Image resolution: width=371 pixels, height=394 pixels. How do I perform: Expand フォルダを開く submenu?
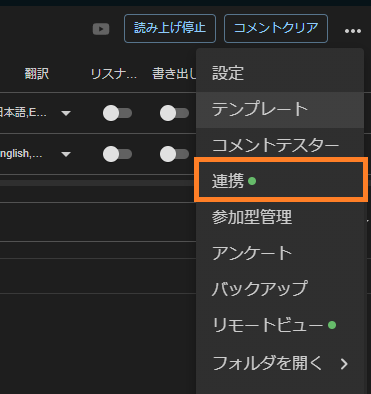280,363
